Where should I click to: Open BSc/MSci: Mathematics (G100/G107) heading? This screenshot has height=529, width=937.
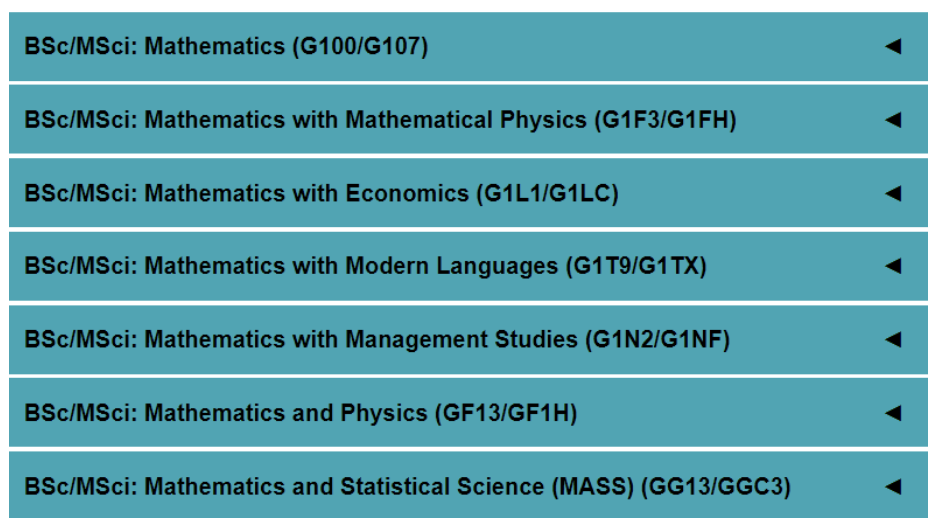pos(226,46)
